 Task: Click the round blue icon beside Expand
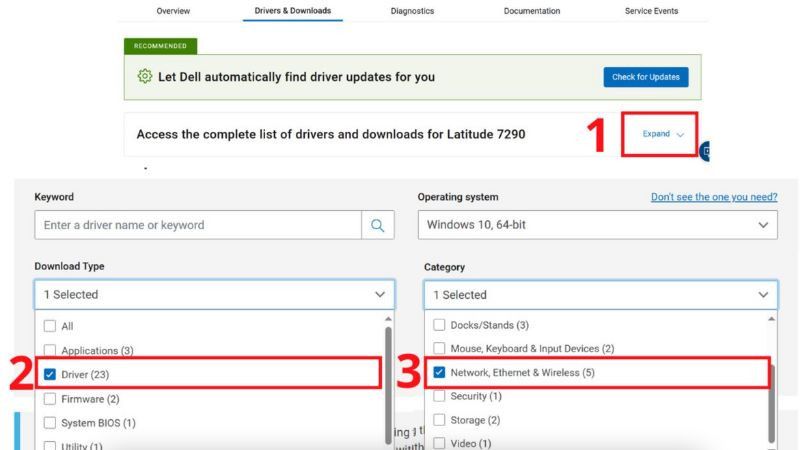click(x=705, y=151)
